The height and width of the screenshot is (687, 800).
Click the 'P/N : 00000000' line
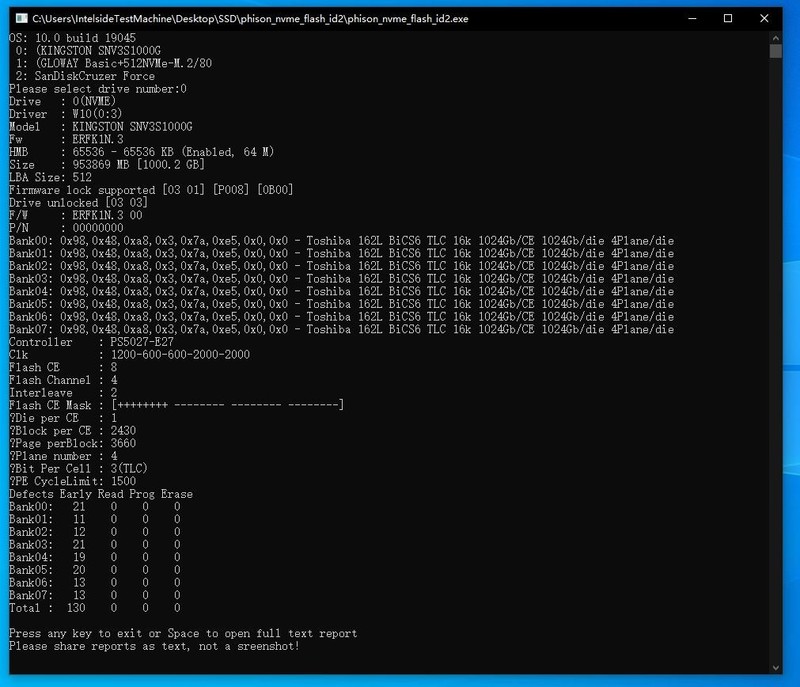[66, 228]
